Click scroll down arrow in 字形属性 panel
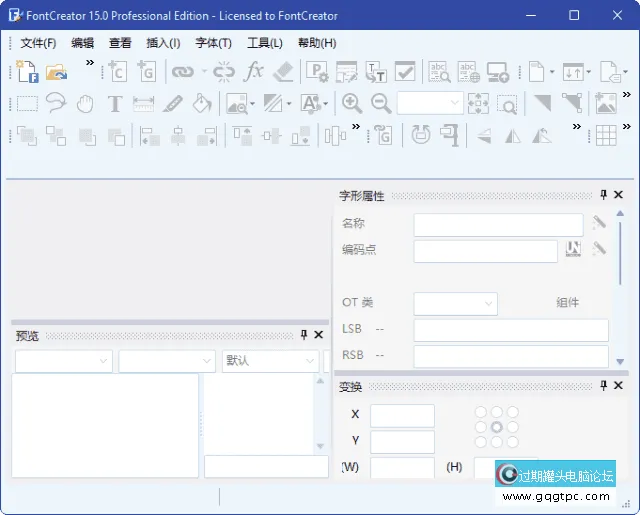Screen dimensions: 640x515 click(620, 362)
